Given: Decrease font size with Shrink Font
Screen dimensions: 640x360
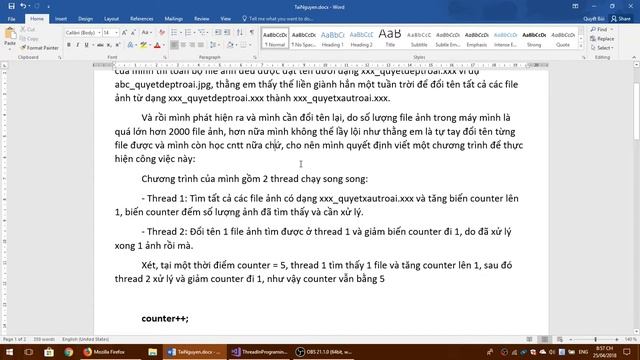Looking at the screenshot, I should coord(133,32).
